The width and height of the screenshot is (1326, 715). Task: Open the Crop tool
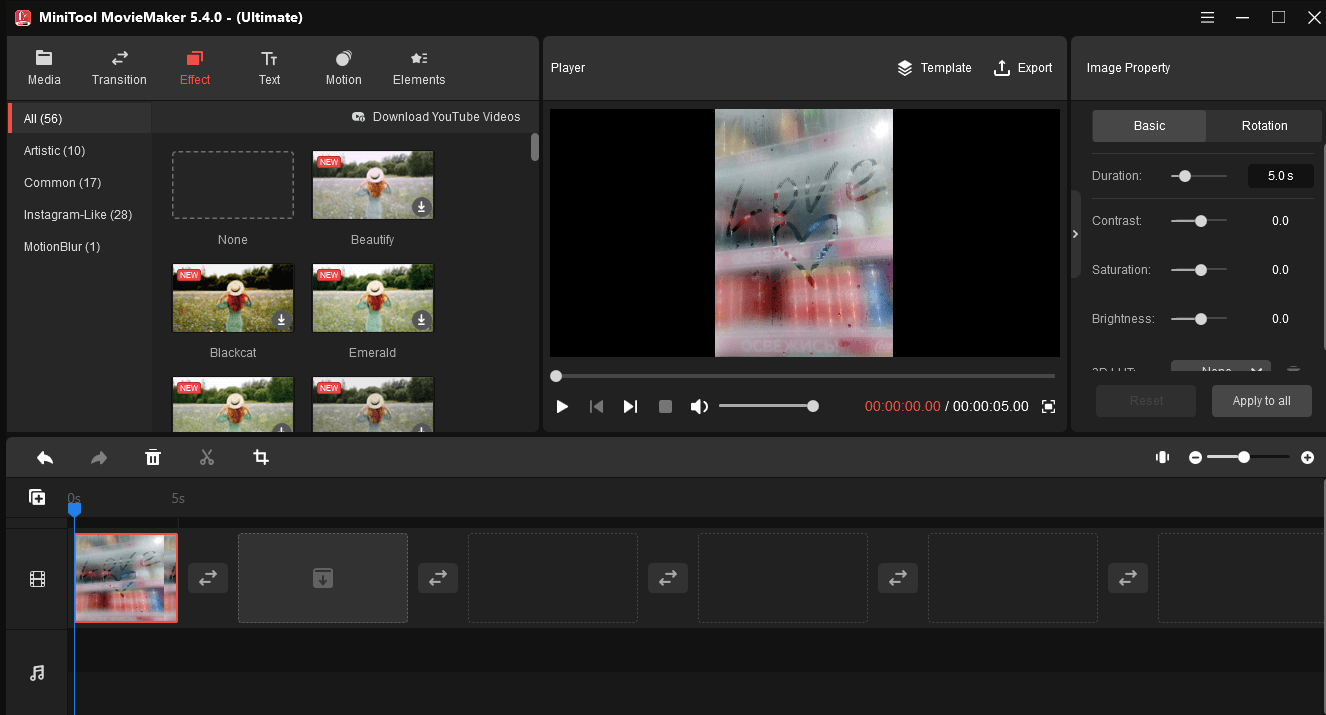[x=261, y=457]
